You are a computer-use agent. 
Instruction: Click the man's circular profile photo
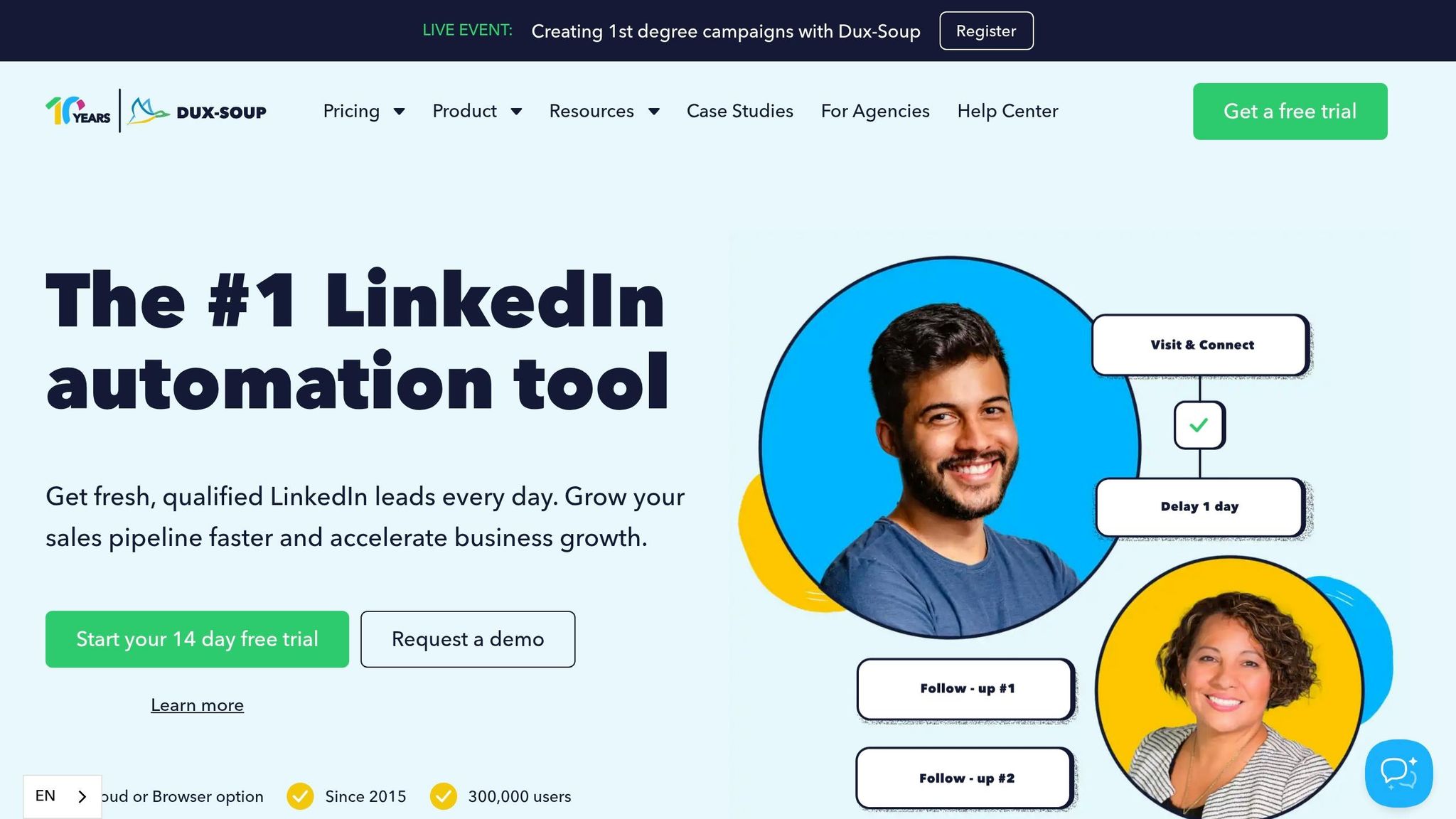click(x=950, y=447)
